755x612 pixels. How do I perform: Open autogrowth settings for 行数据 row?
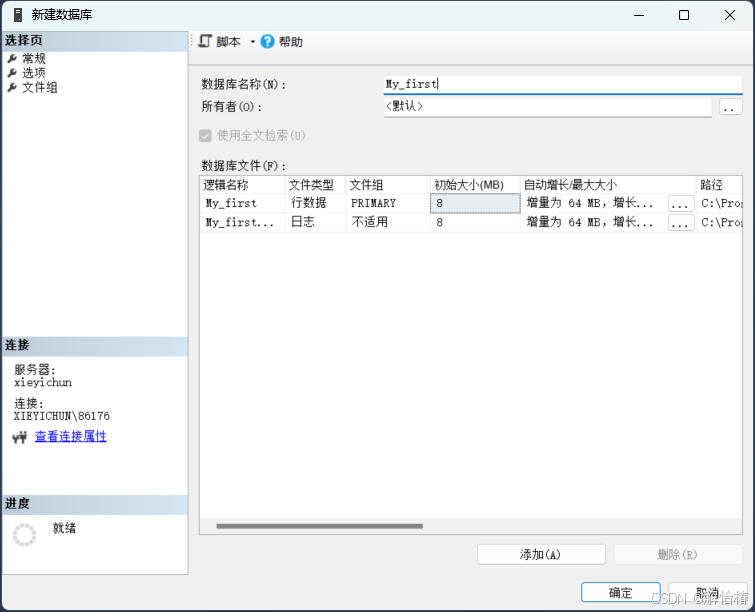681,204
